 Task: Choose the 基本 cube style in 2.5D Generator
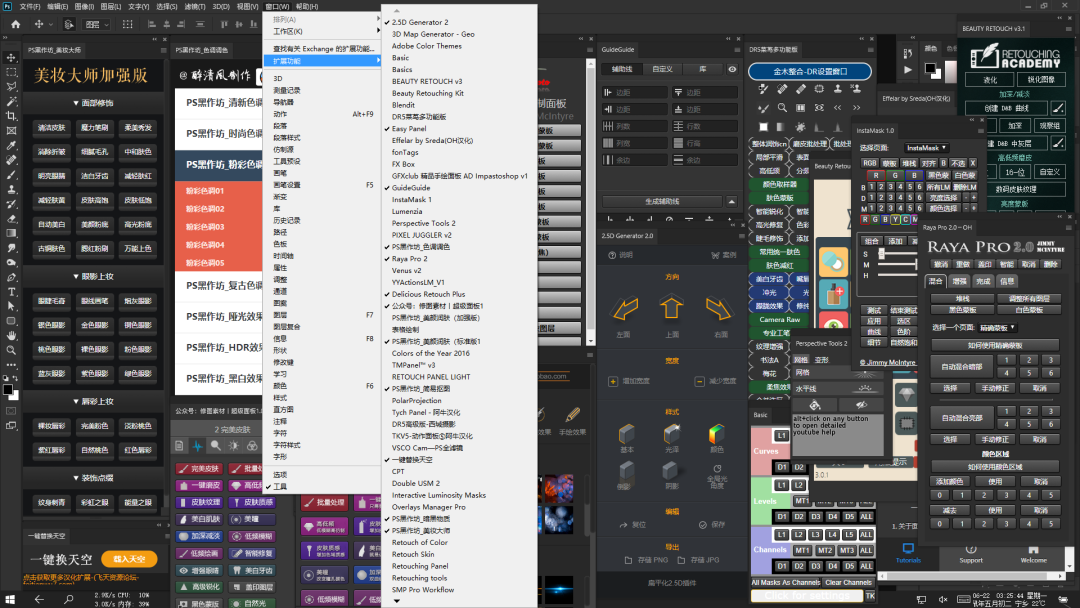(x=626, y=434)
